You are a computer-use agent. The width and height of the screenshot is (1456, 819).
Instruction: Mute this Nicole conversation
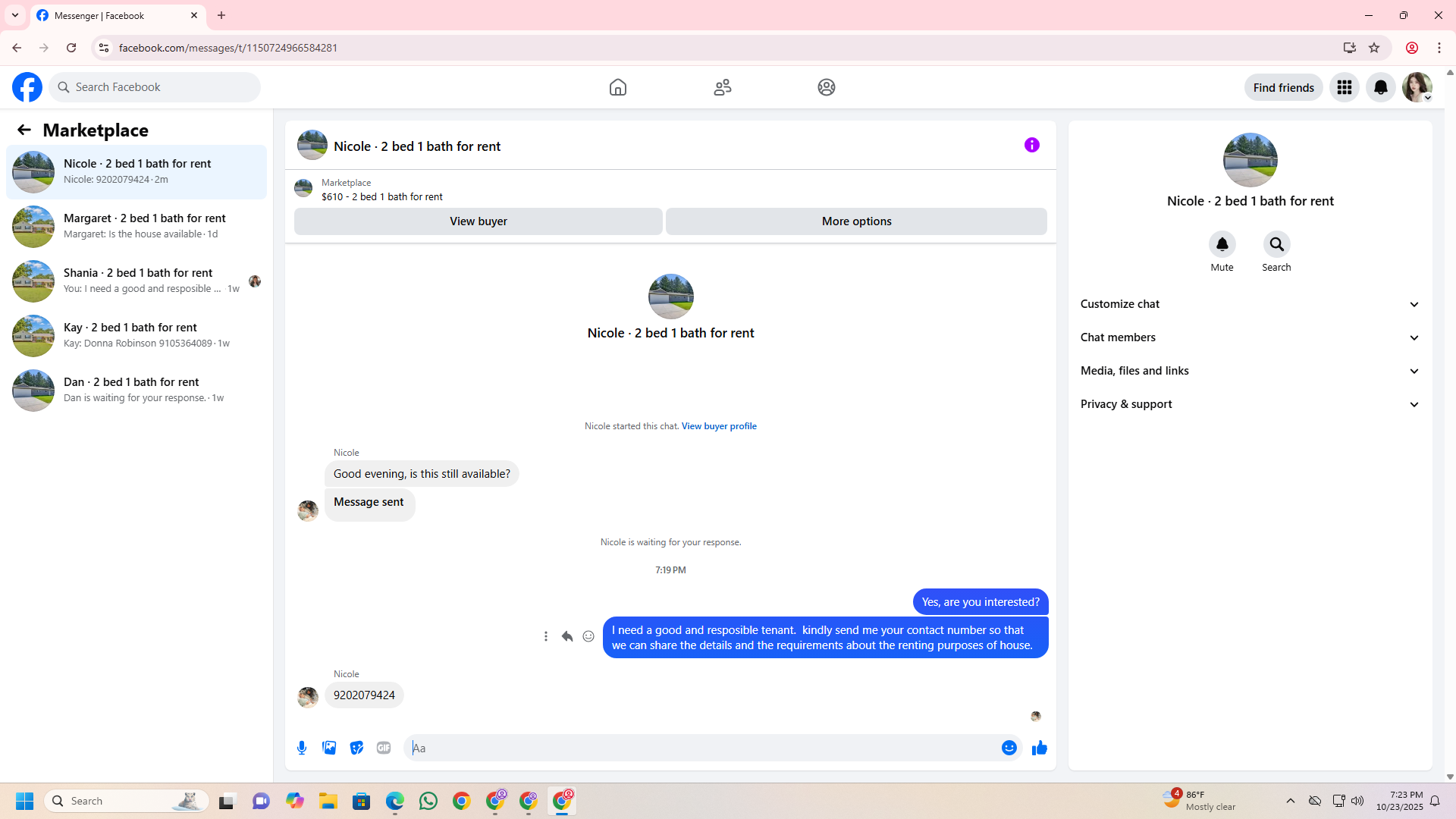1222,245
